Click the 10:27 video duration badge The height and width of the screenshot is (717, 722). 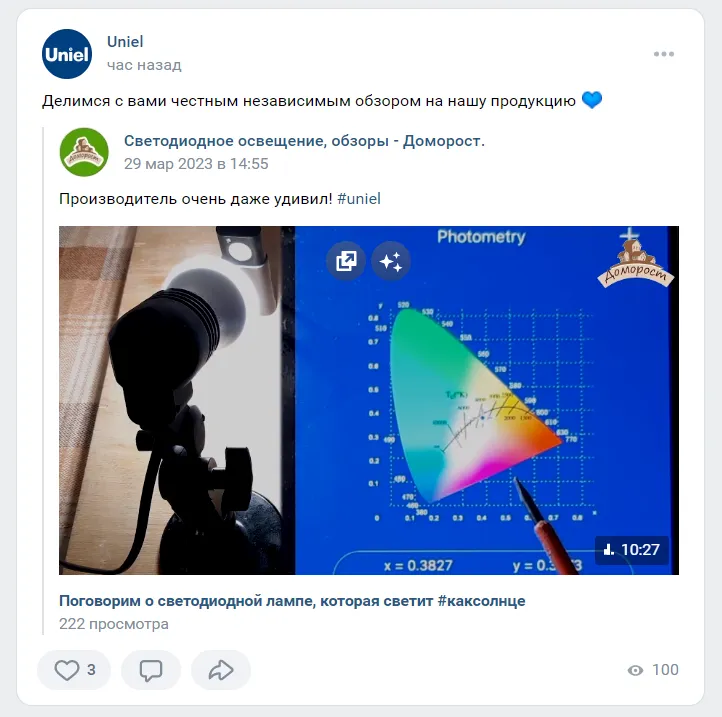point(632,550)
